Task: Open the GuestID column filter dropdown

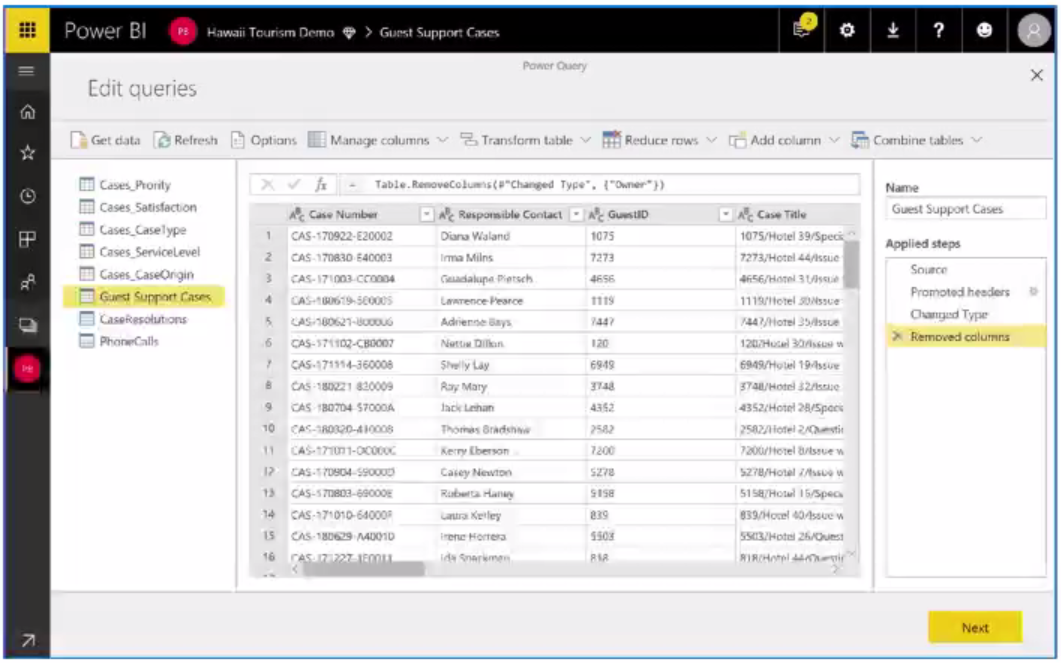Action: tap(725, 214)
